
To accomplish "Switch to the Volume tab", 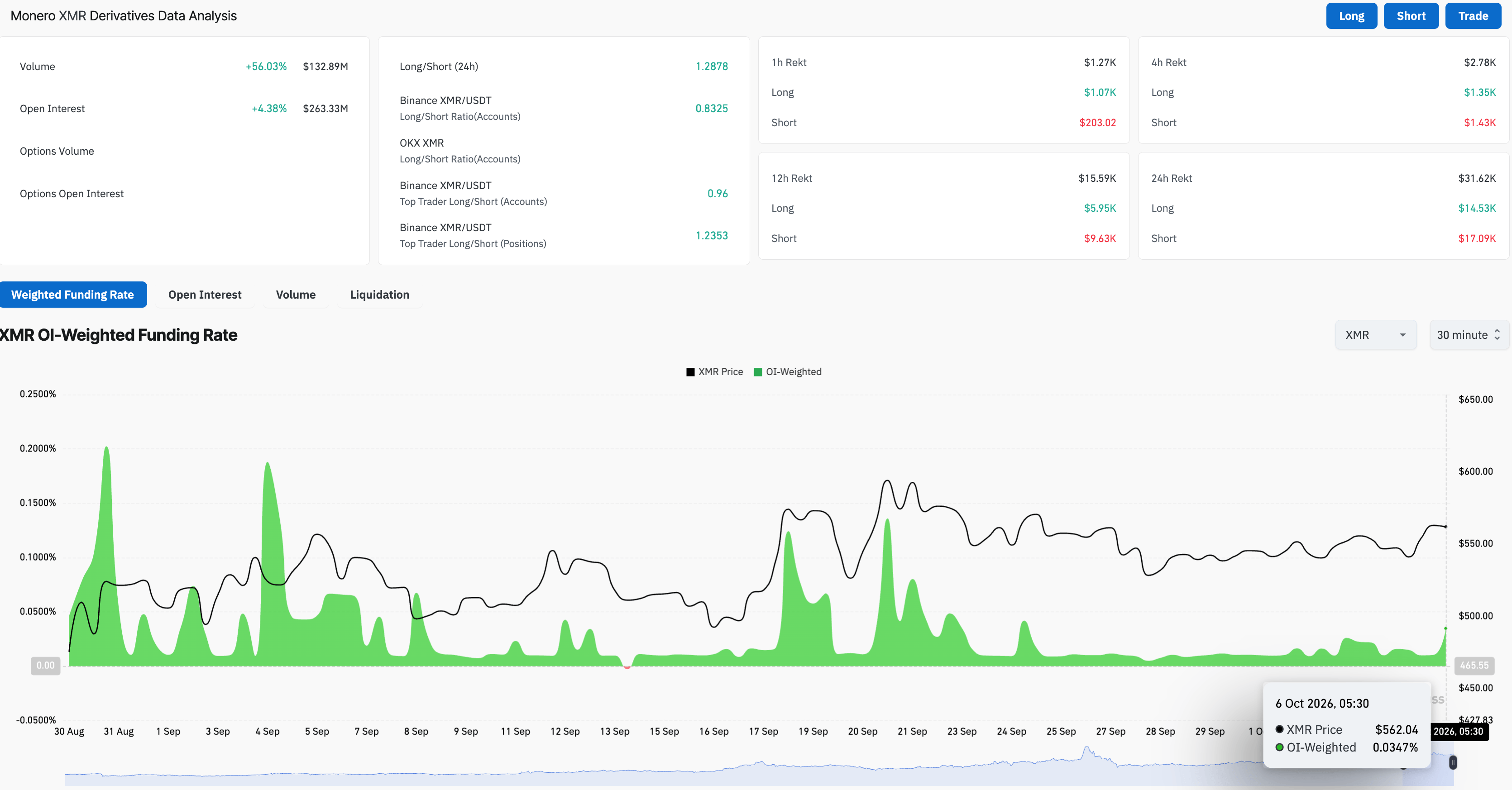I will 296,295.
